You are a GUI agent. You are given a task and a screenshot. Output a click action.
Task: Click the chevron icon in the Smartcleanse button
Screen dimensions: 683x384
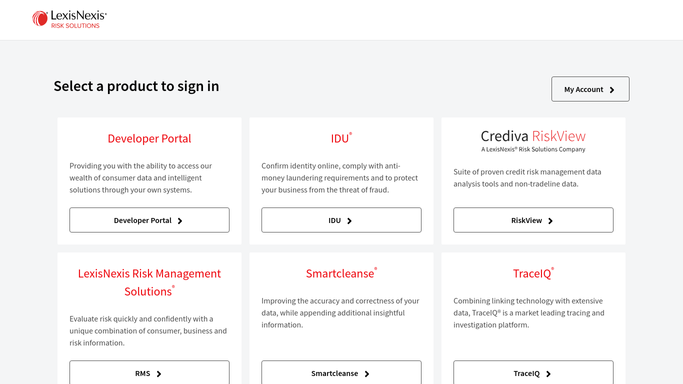pyautogui.click(x=367, y=374)
